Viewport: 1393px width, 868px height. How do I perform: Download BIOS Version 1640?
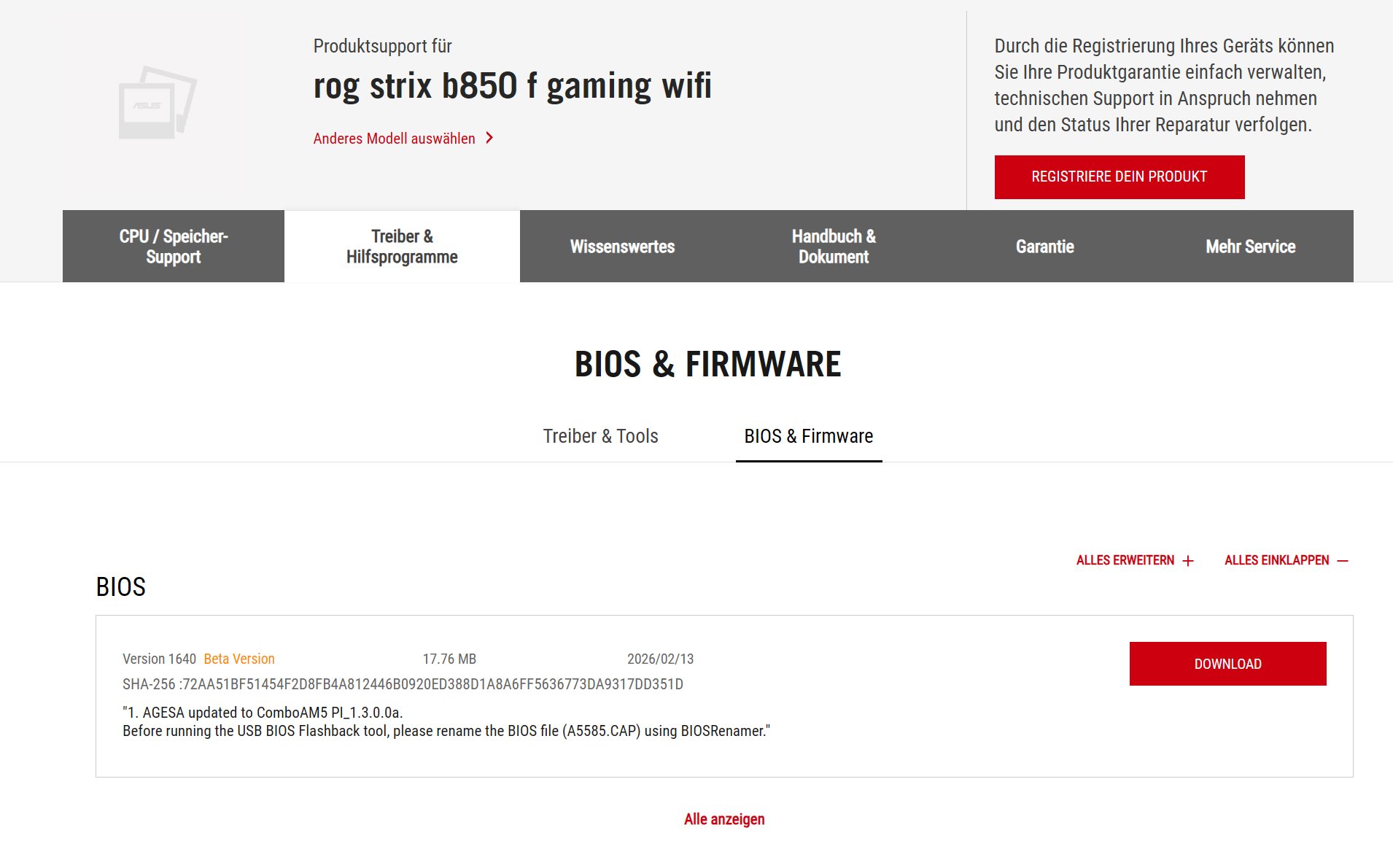click(x=1227, y=664)
